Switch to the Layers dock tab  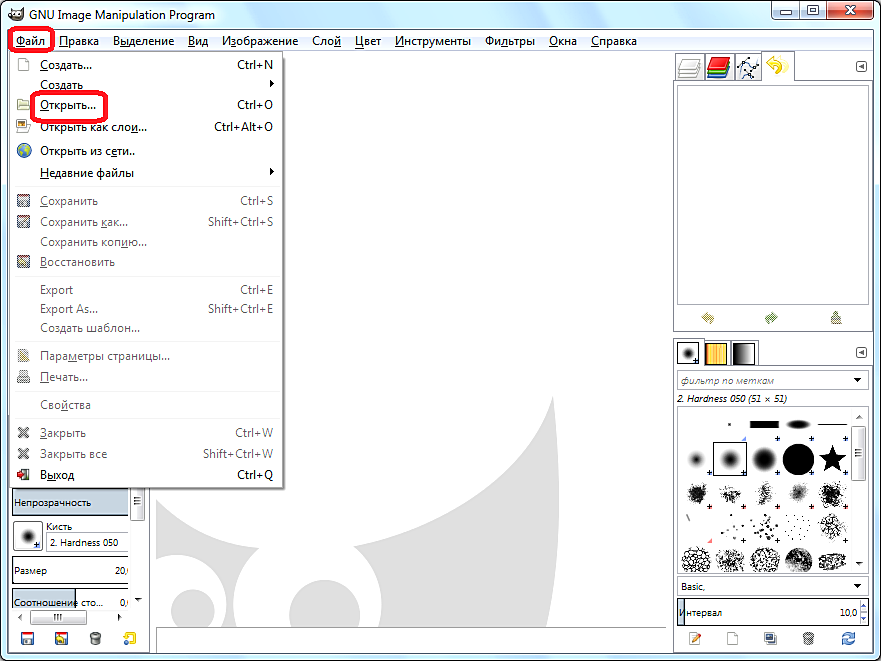[x=690, y=68]
